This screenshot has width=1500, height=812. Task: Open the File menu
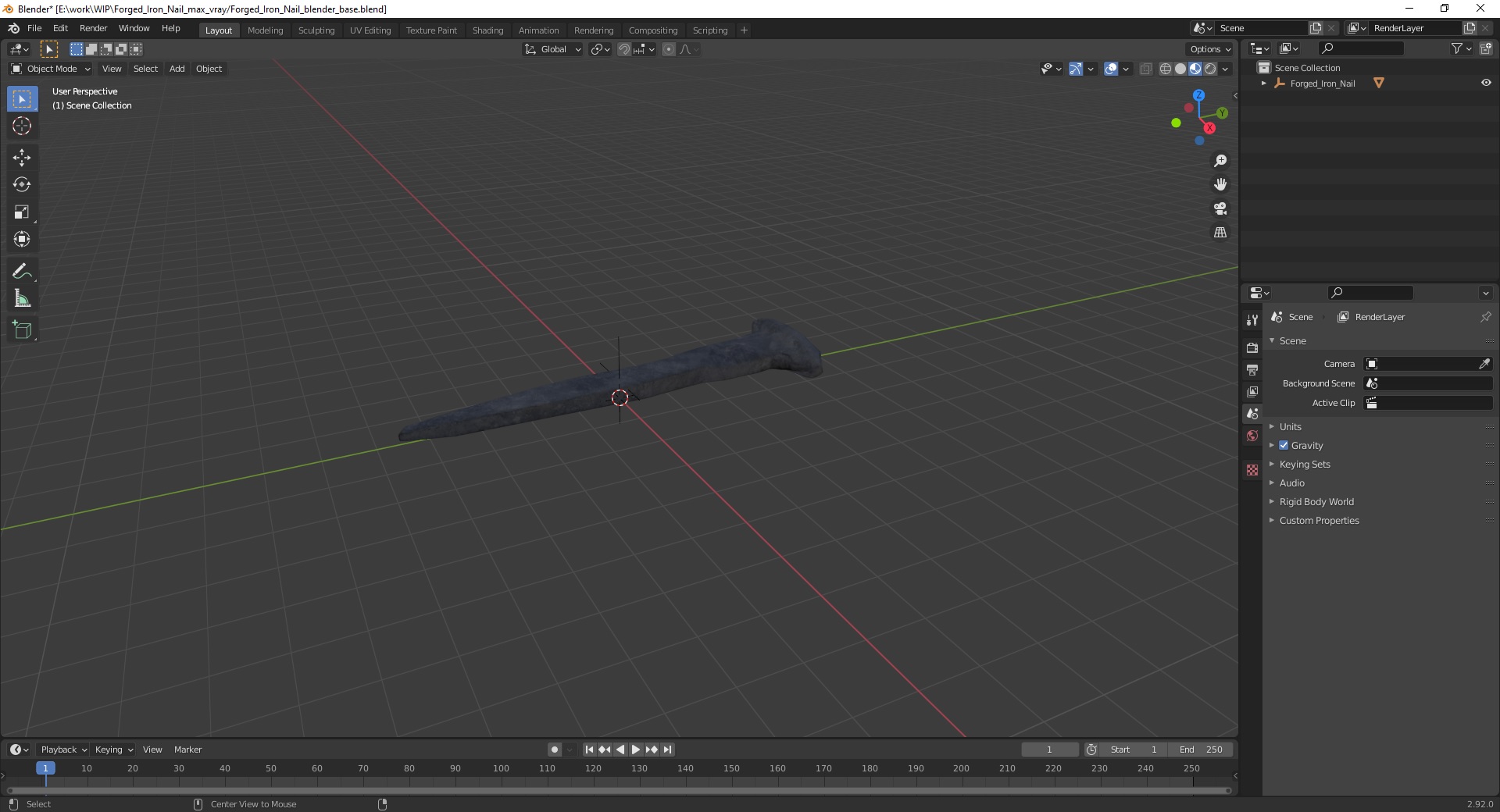click(34, 28)
